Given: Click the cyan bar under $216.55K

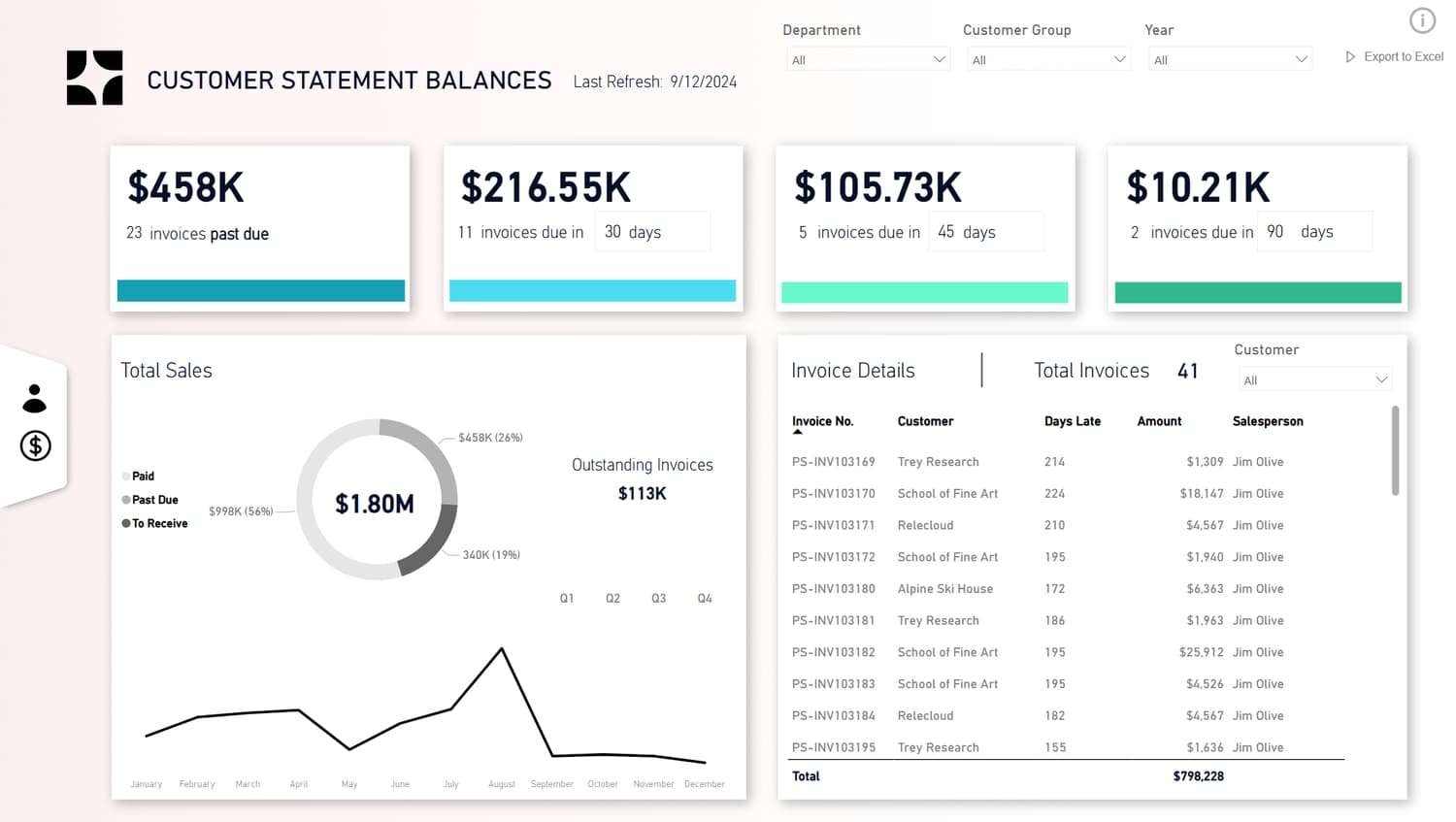Looking at the screenshot, I should [593, 291].
